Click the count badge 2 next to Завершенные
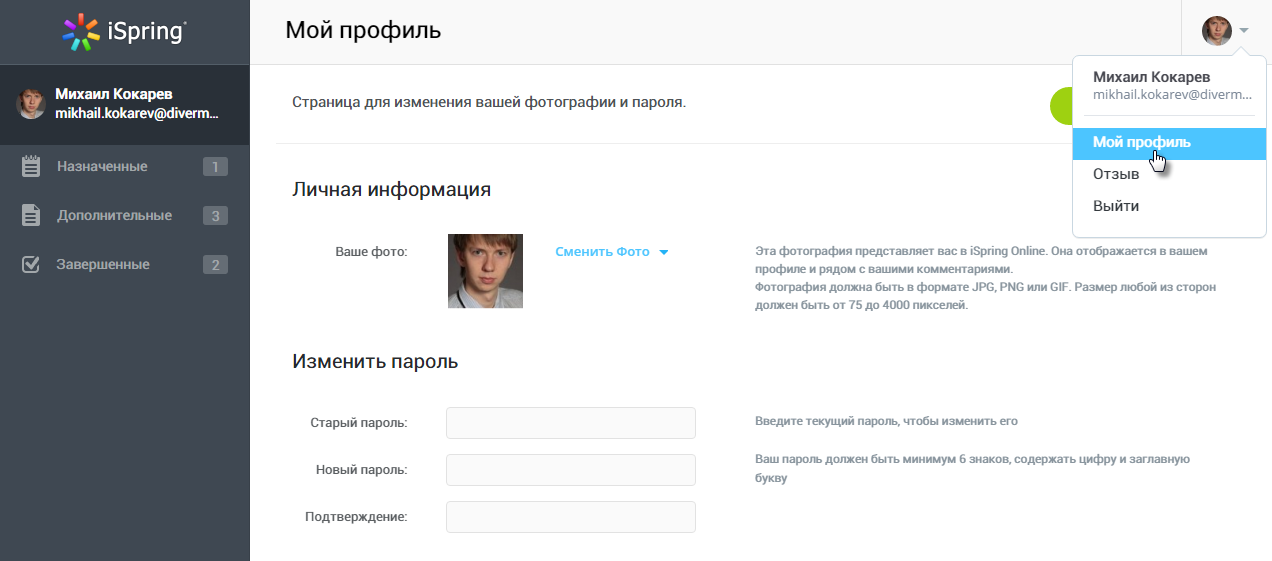1272x561 pixels. click(215, 265)
